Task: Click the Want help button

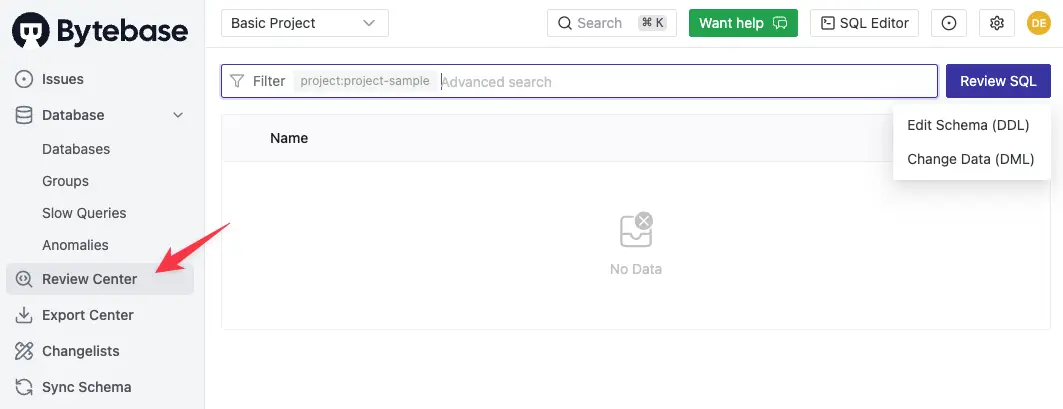Action: (x=743, y=23)
